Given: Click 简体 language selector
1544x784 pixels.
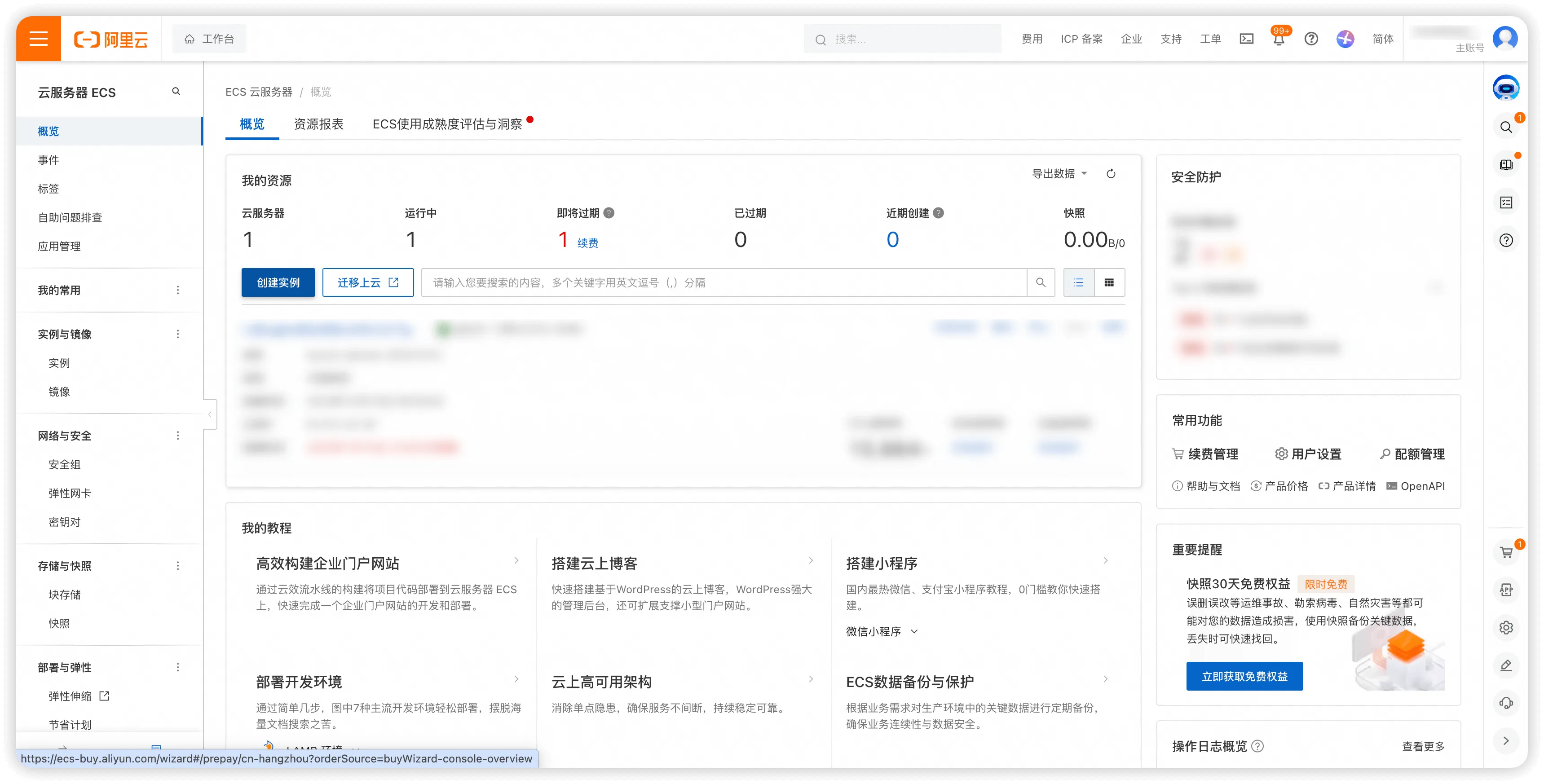Looking at the screenshot, I should [x=1383, y=39].
